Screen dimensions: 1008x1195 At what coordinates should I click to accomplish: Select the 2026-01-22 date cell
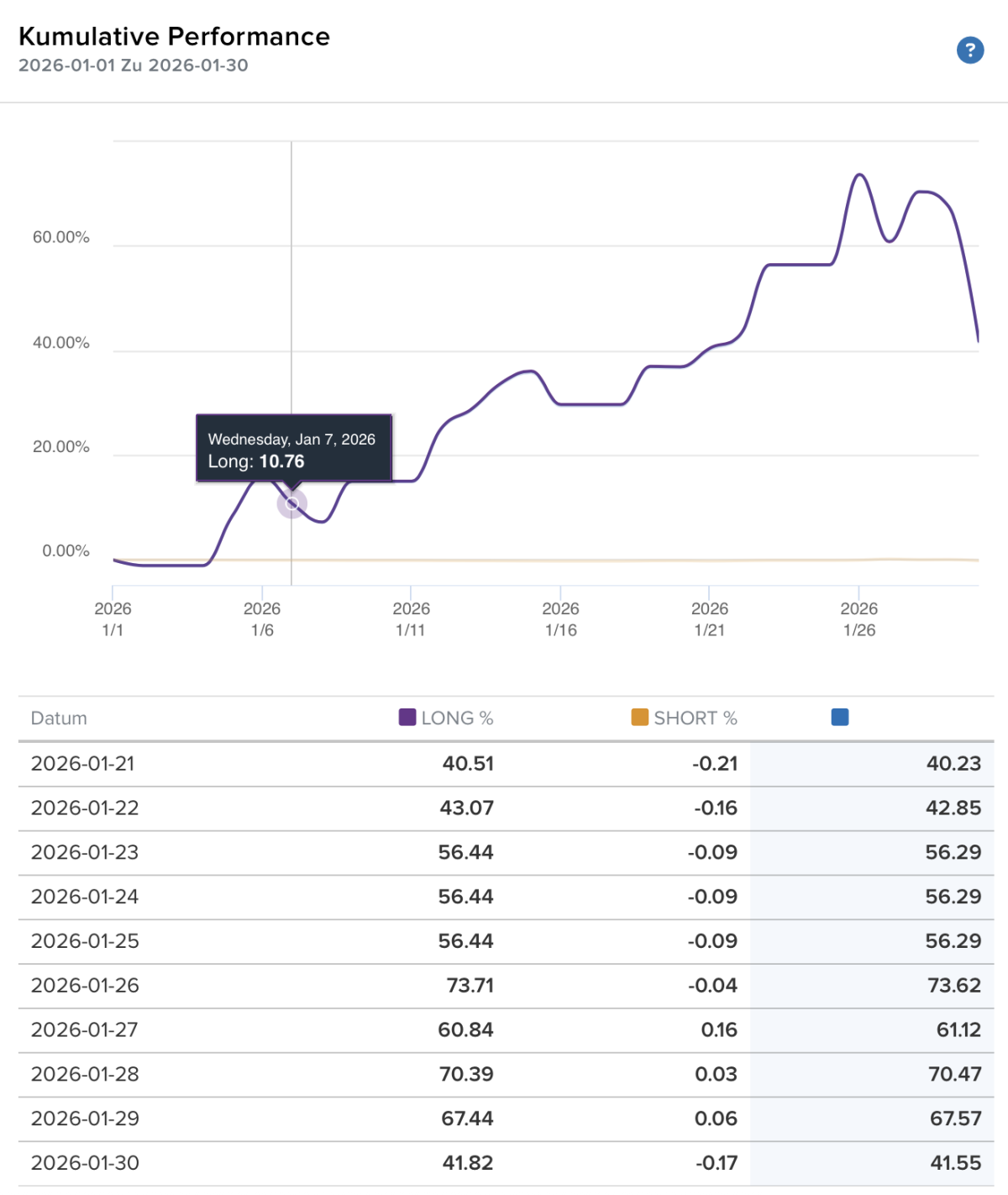[85, 808]
